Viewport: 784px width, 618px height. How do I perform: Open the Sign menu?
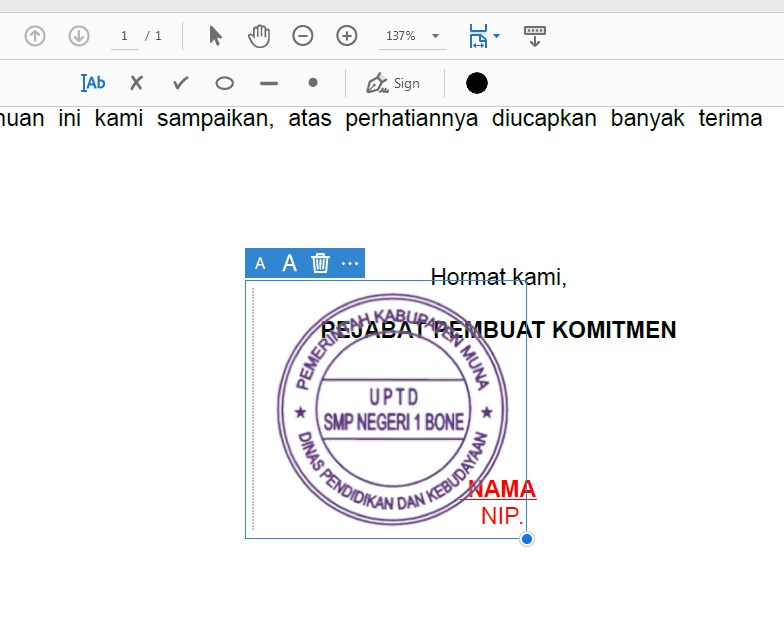(x=392, y=83)
